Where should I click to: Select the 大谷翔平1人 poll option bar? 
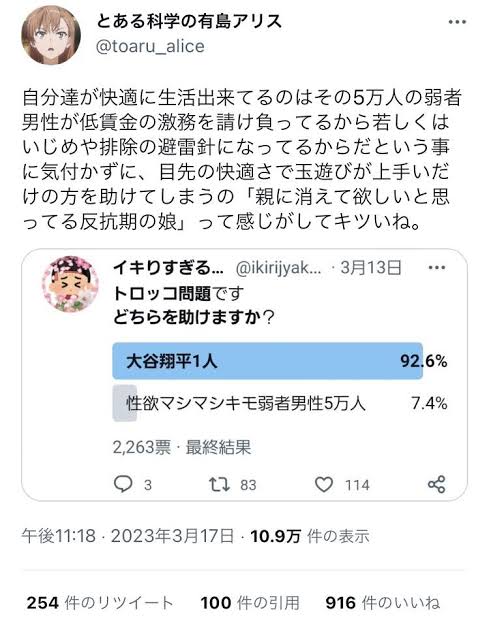coord(279,361)
